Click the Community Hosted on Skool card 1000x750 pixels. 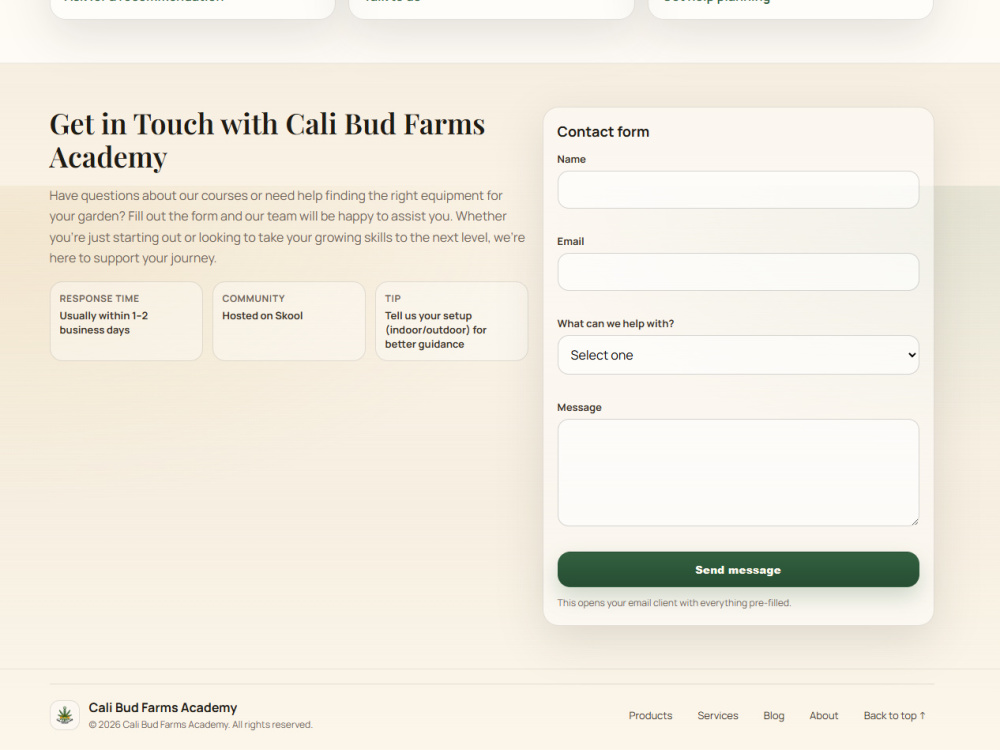[289, 321]
